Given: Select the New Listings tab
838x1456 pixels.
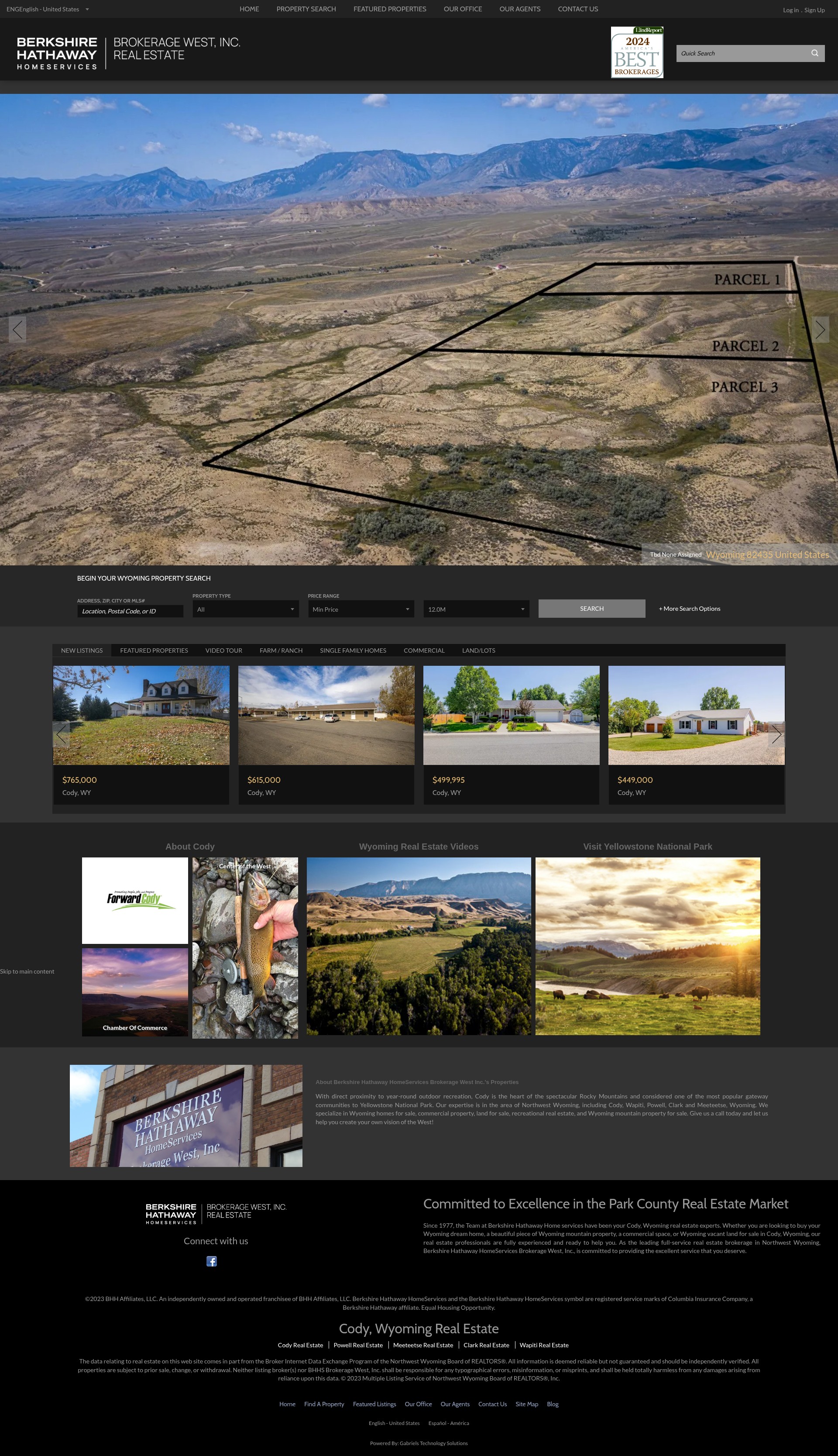Looking at the screenshot, I should point(82,651).
